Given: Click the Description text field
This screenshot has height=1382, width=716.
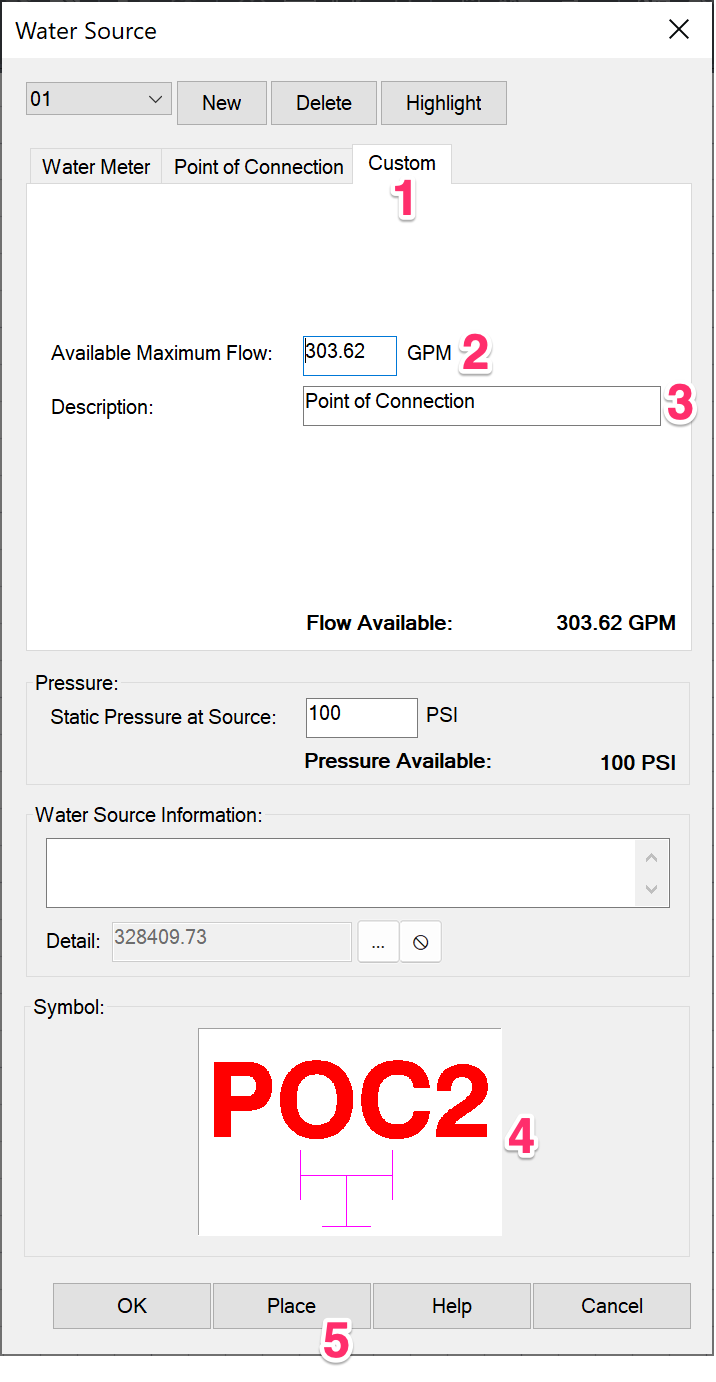Looking at the screenshot, I should coord(482,406).
